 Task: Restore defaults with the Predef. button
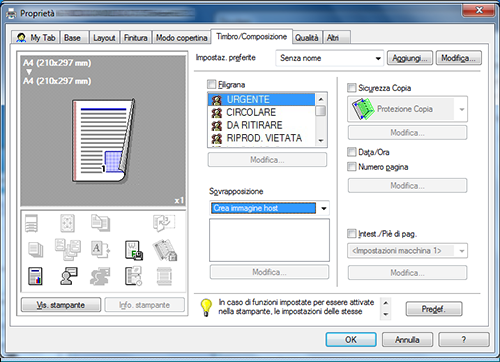coord(434,309)
